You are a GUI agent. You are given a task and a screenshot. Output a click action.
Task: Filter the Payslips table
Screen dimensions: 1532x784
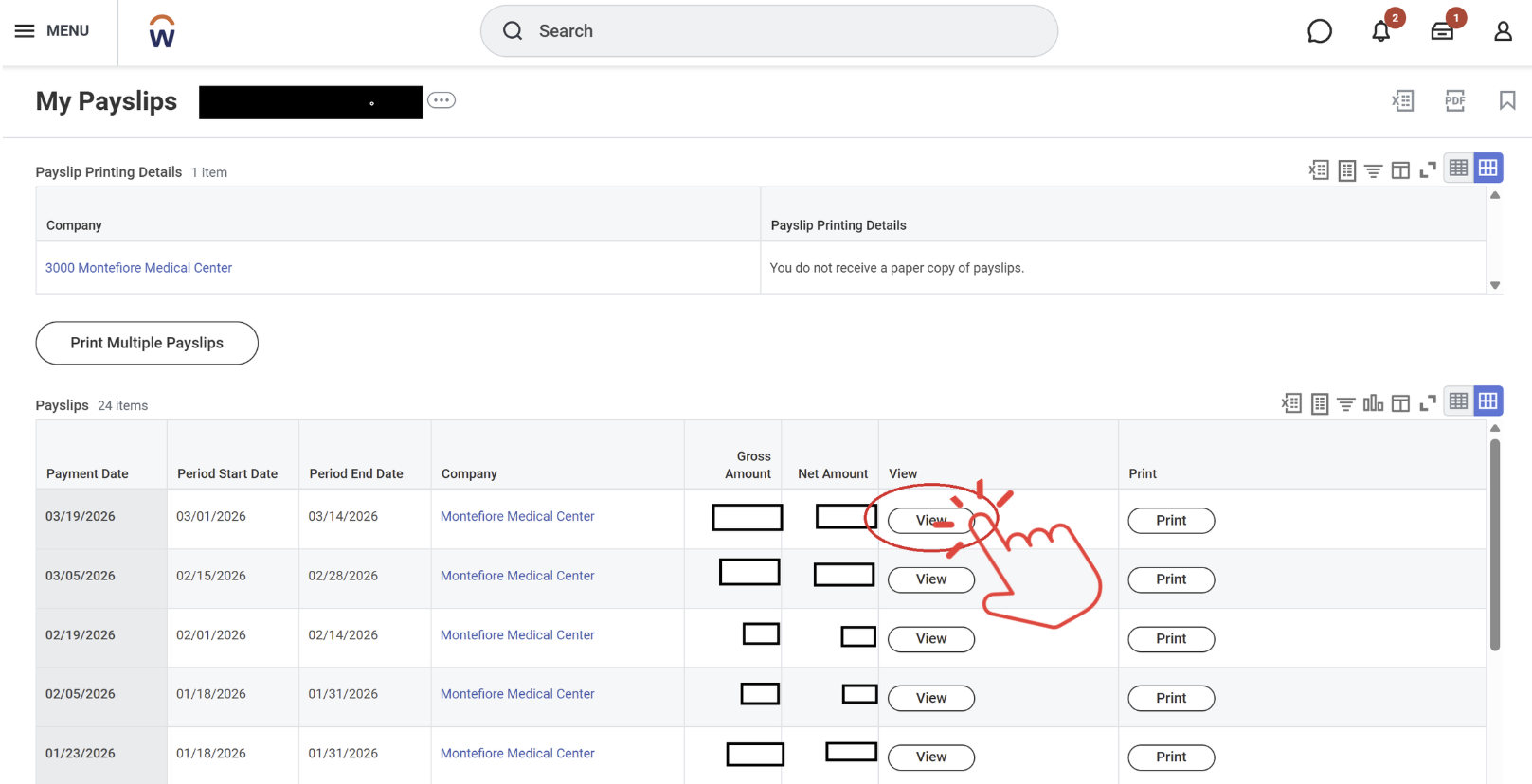(1346, 404)
